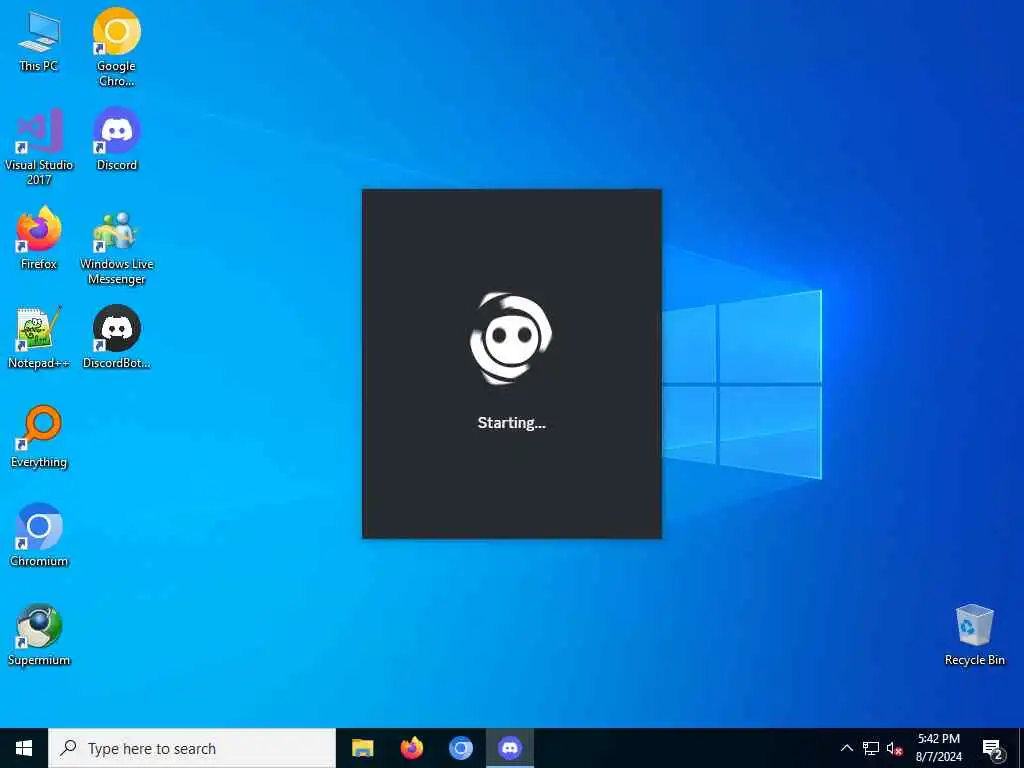Screen dimensions: 1024x768
Task: Click the Discord desktop shortcut
Action: [x=116, y=139]
